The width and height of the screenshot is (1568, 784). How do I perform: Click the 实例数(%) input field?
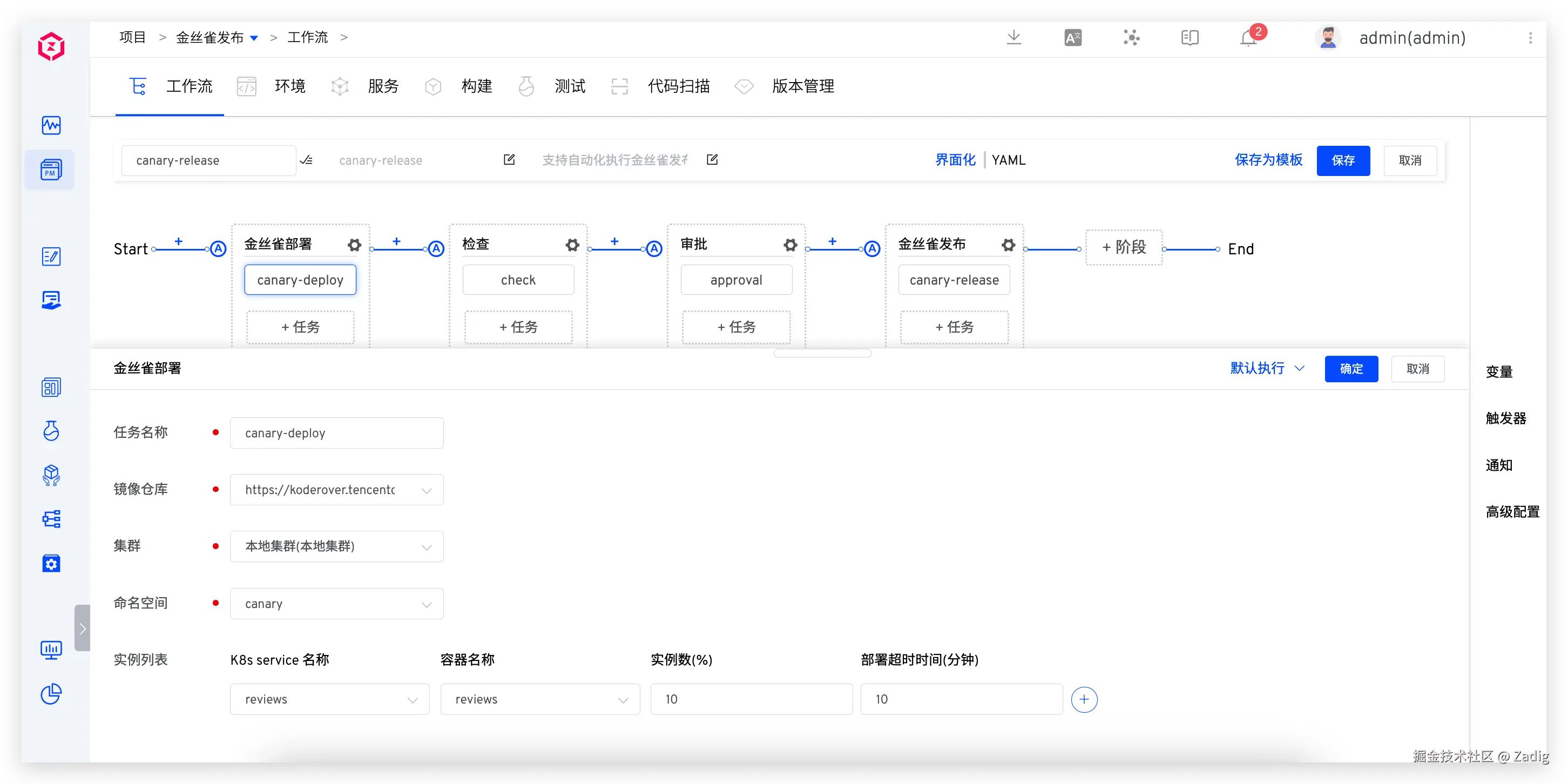point(751,699)
